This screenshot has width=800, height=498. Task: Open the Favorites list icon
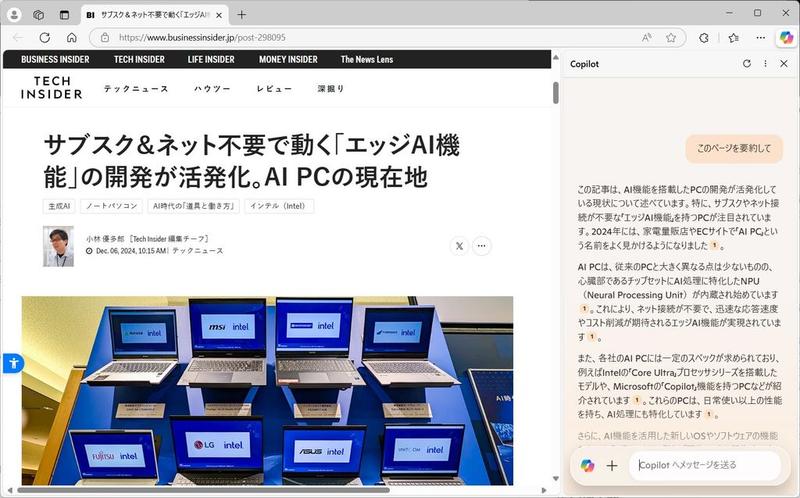pyautogui.click(x=734, y=37)
